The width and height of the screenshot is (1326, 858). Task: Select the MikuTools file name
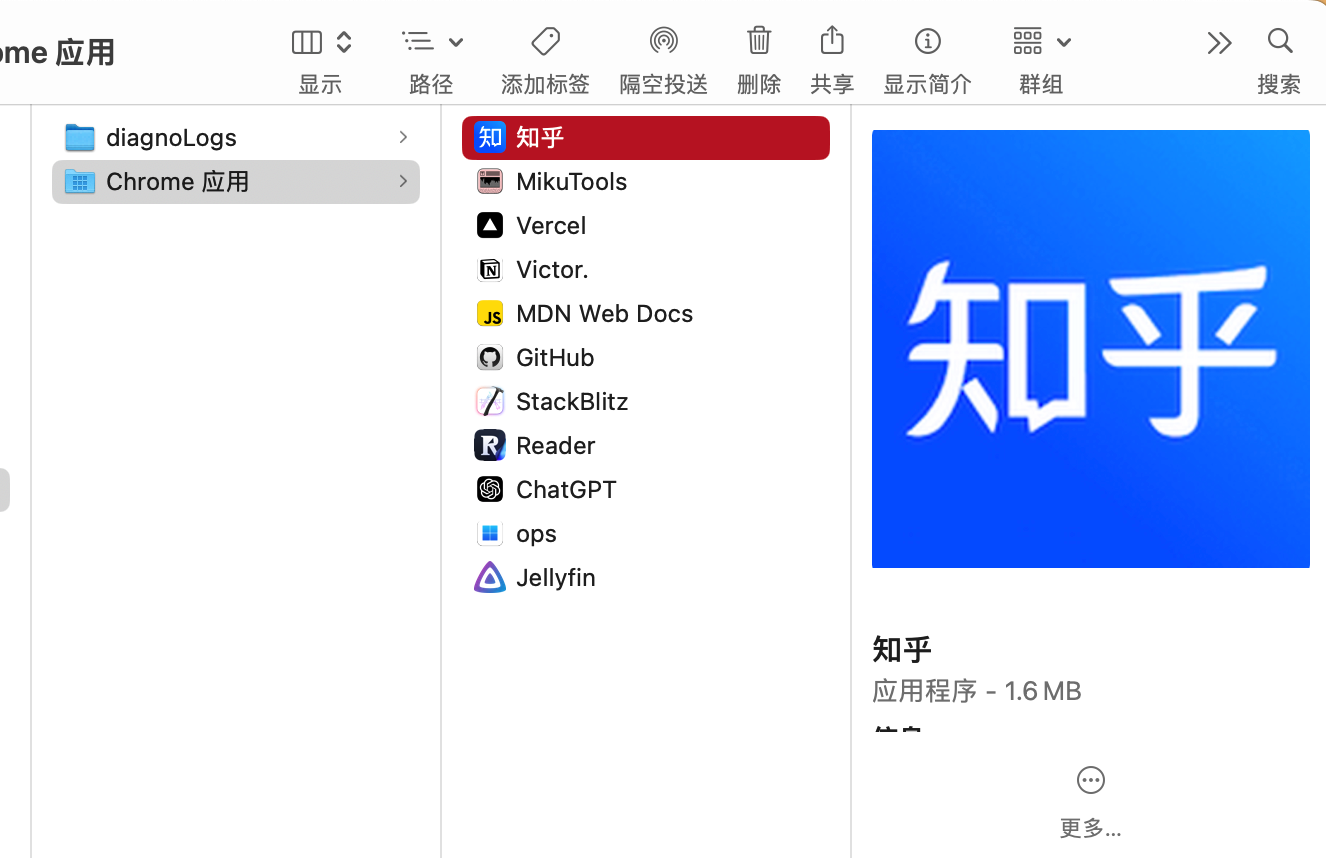(x=572, y=181)
